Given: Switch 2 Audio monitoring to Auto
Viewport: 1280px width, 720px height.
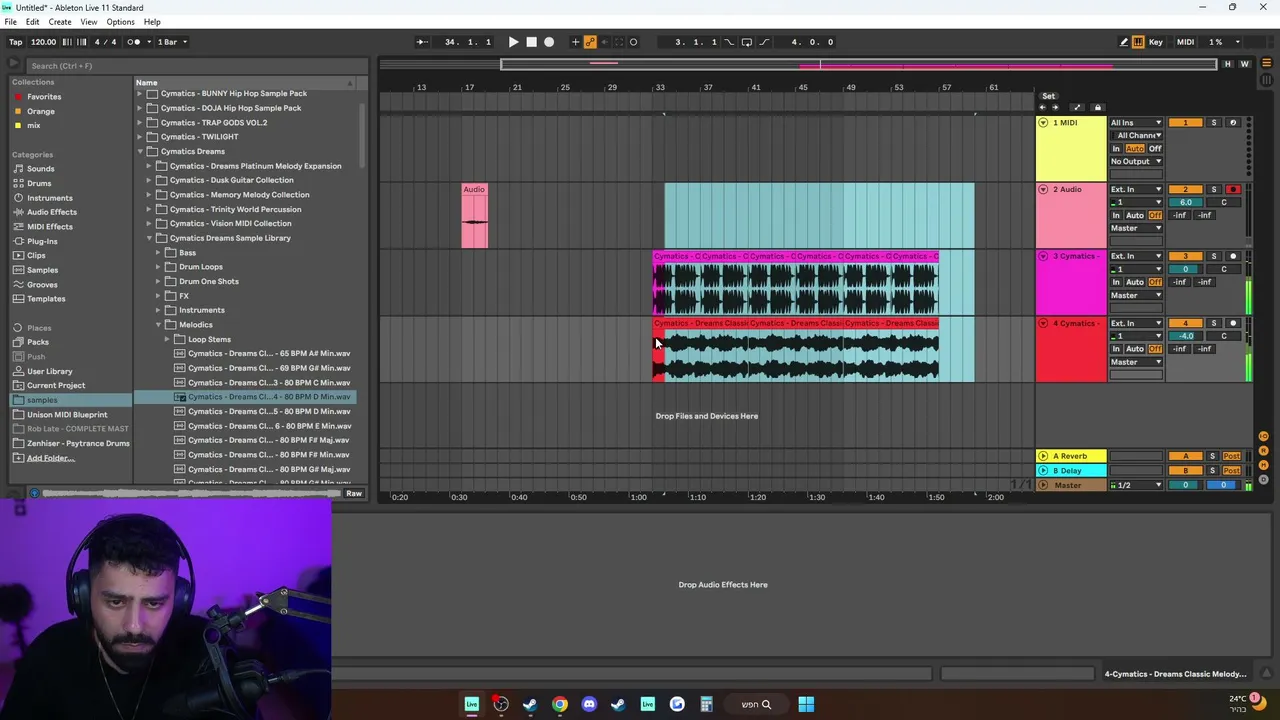Looking at the screenshot, I should [1135, 215].
